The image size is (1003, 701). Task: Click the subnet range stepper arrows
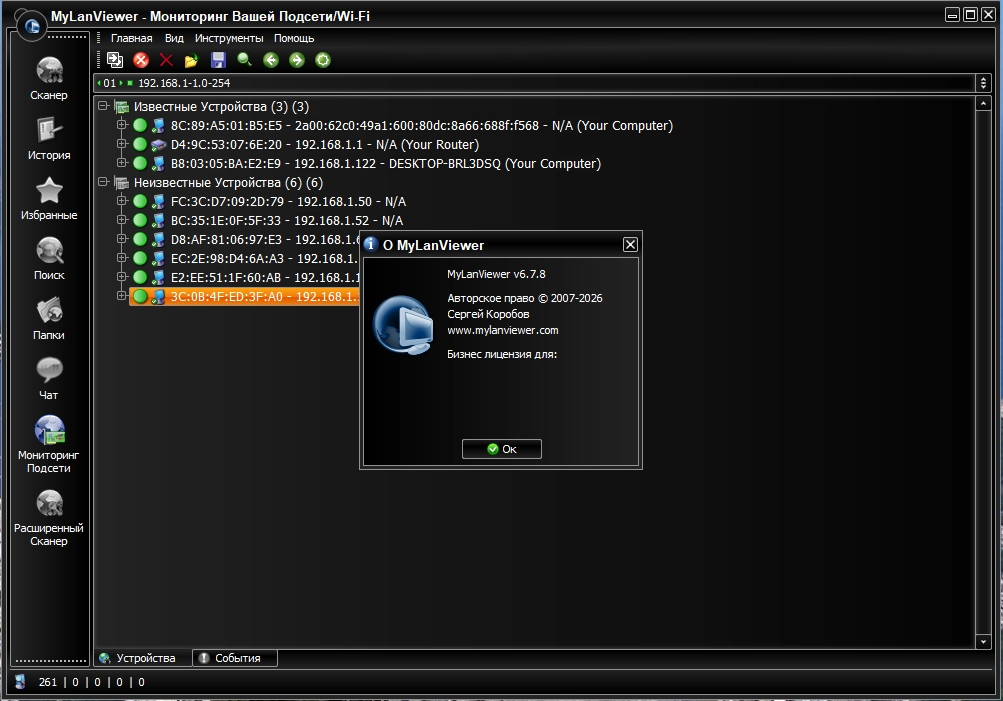tap(983, 83)
